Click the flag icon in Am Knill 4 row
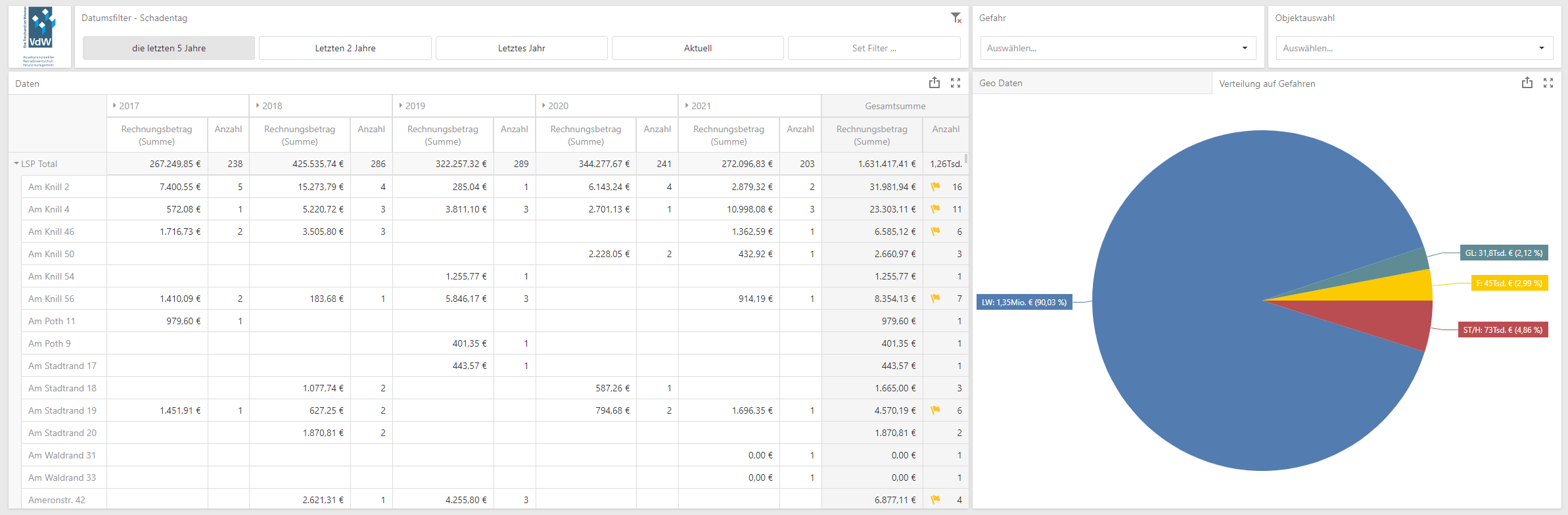This screenshot has width=1568, height=515. click(935, 209)
